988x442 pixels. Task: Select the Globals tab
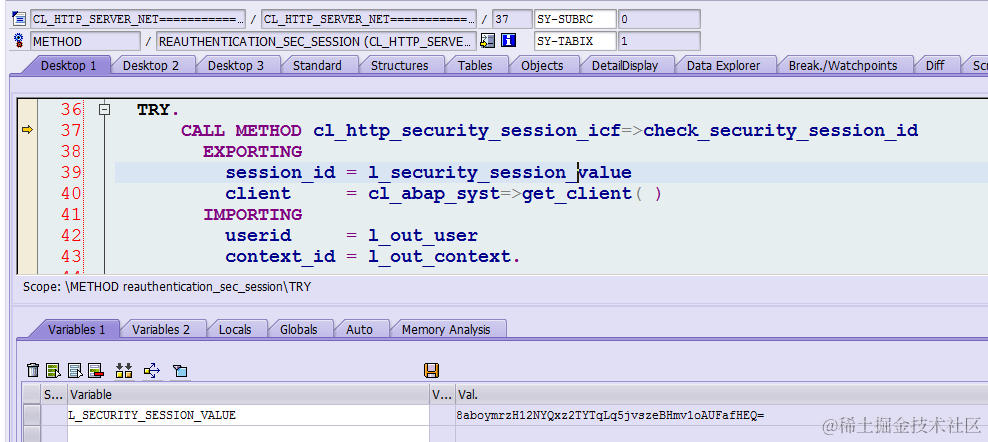coord(299,329)
